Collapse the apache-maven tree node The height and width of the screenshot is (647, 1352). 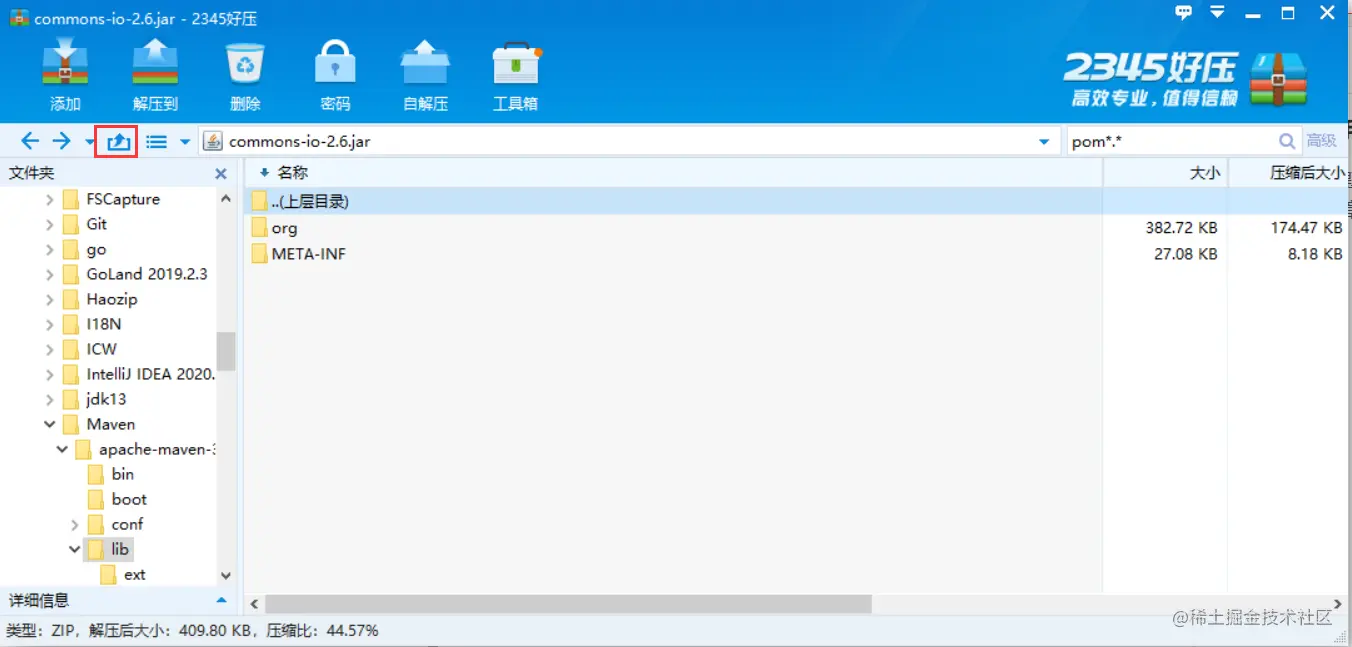(x=62, y=449)
